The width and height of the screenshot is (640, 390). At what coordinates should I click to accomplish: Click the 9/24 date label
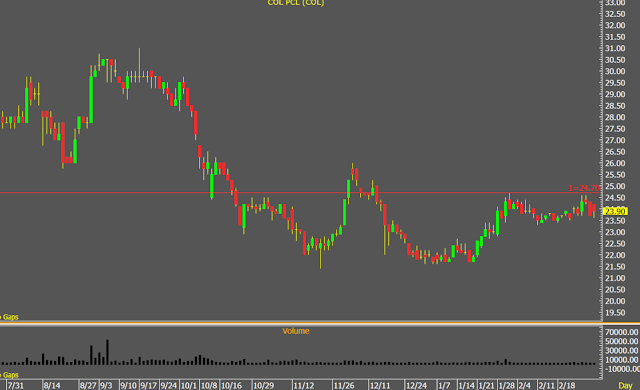(x=169, y=386)
